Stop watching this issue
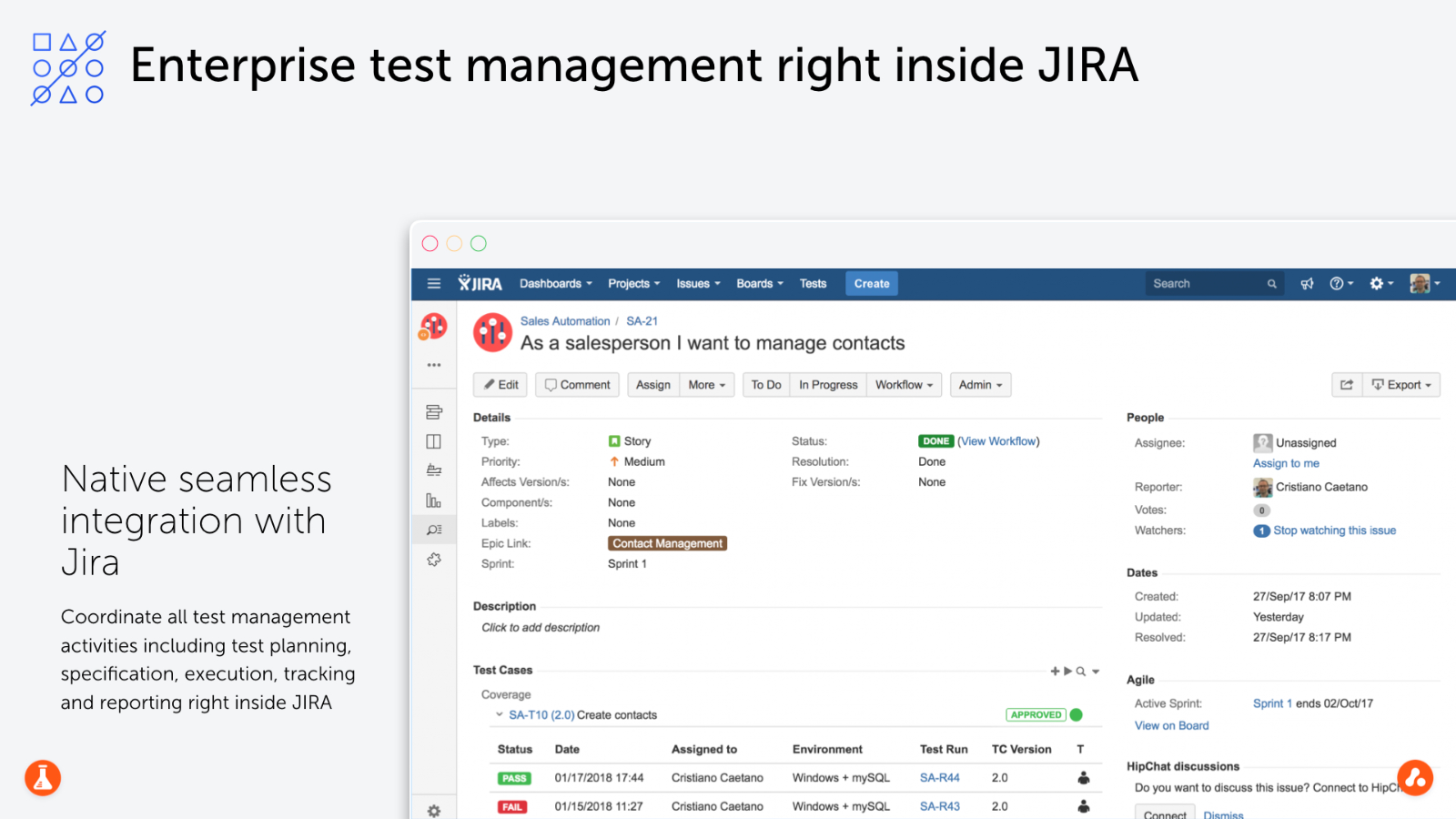The height and width of the screenshot is (819, 1456). point(1334,531)
